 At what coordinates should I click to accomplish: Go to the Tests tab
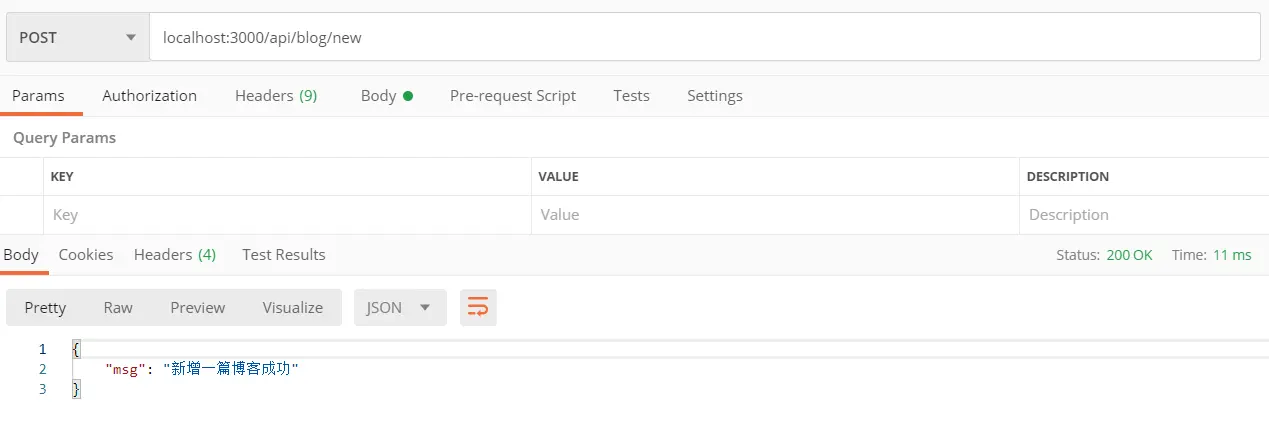[x=631, y=96]
